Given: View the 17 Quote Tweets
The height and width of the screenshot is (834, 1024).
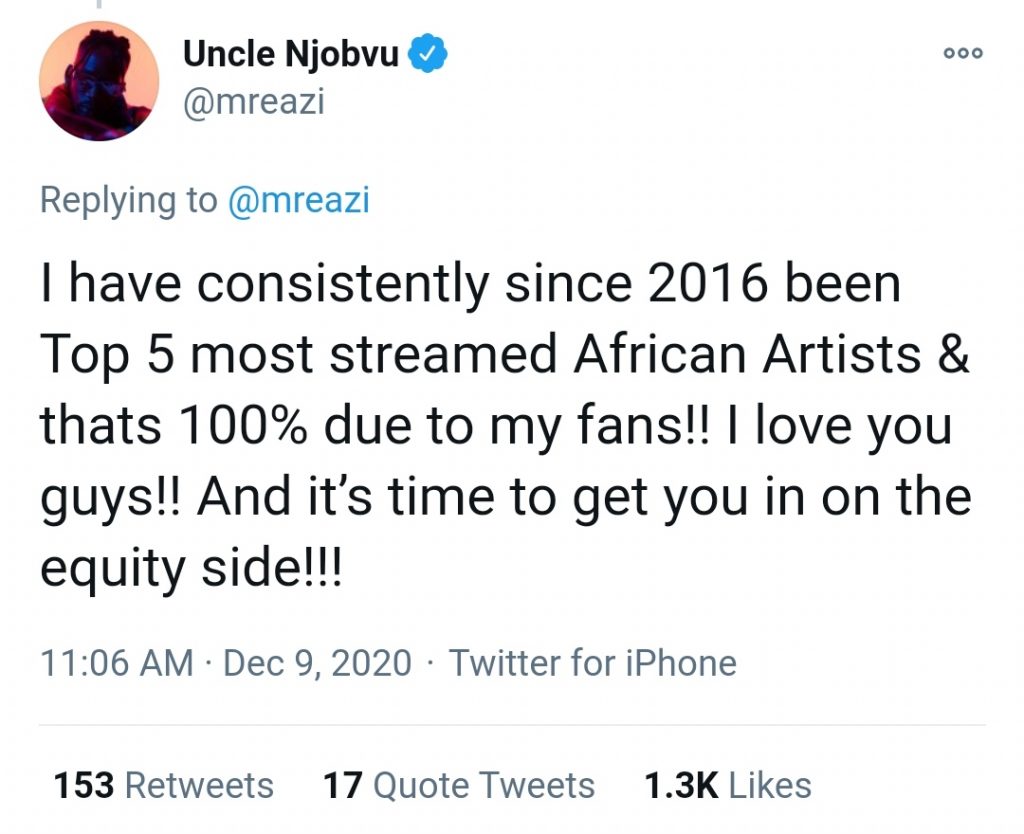Looking at the screenshot, I should click(x=458, y=785).
